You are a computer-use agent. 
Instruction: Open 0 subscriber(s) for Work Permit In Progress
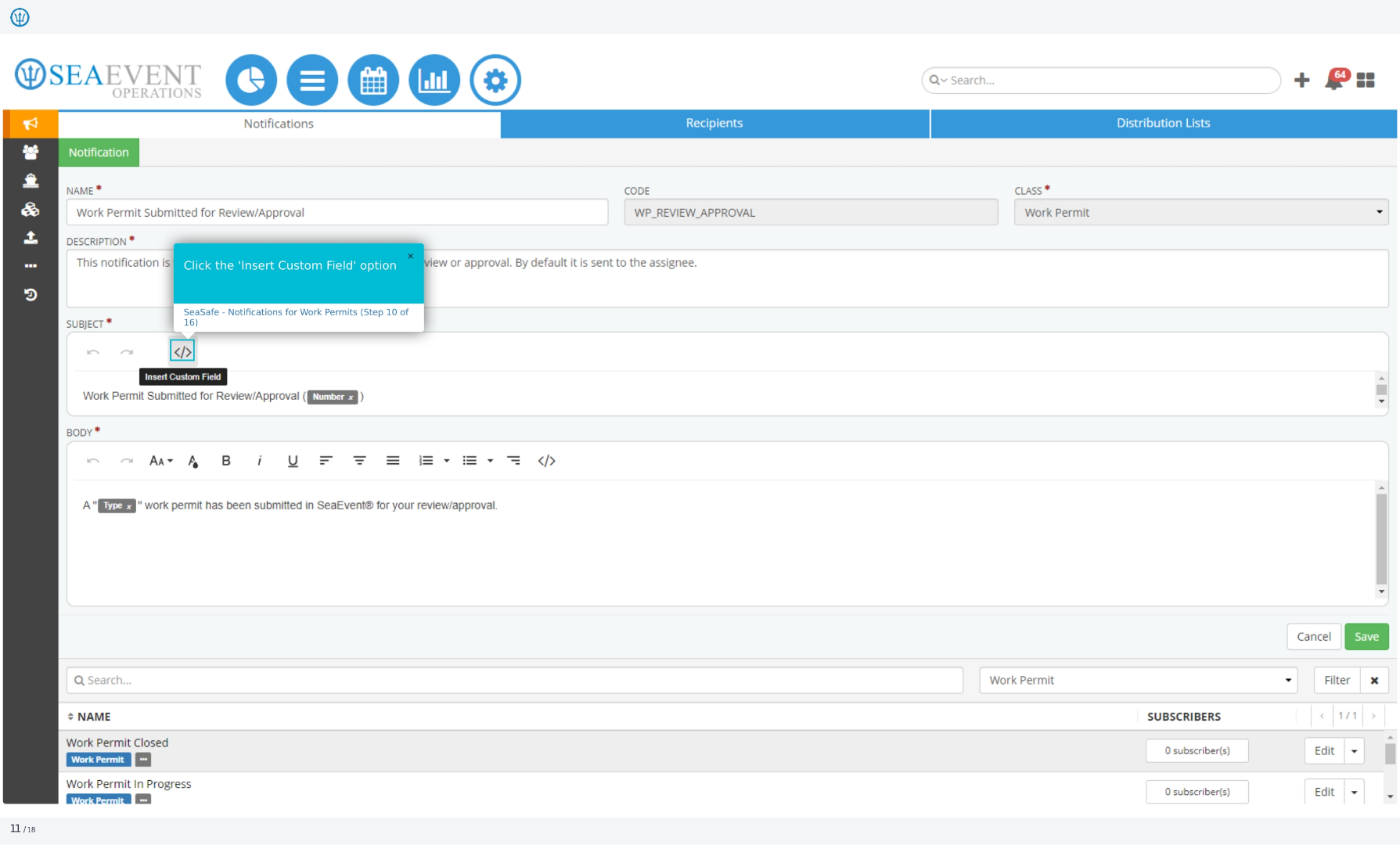click(x=1197, y=792)
